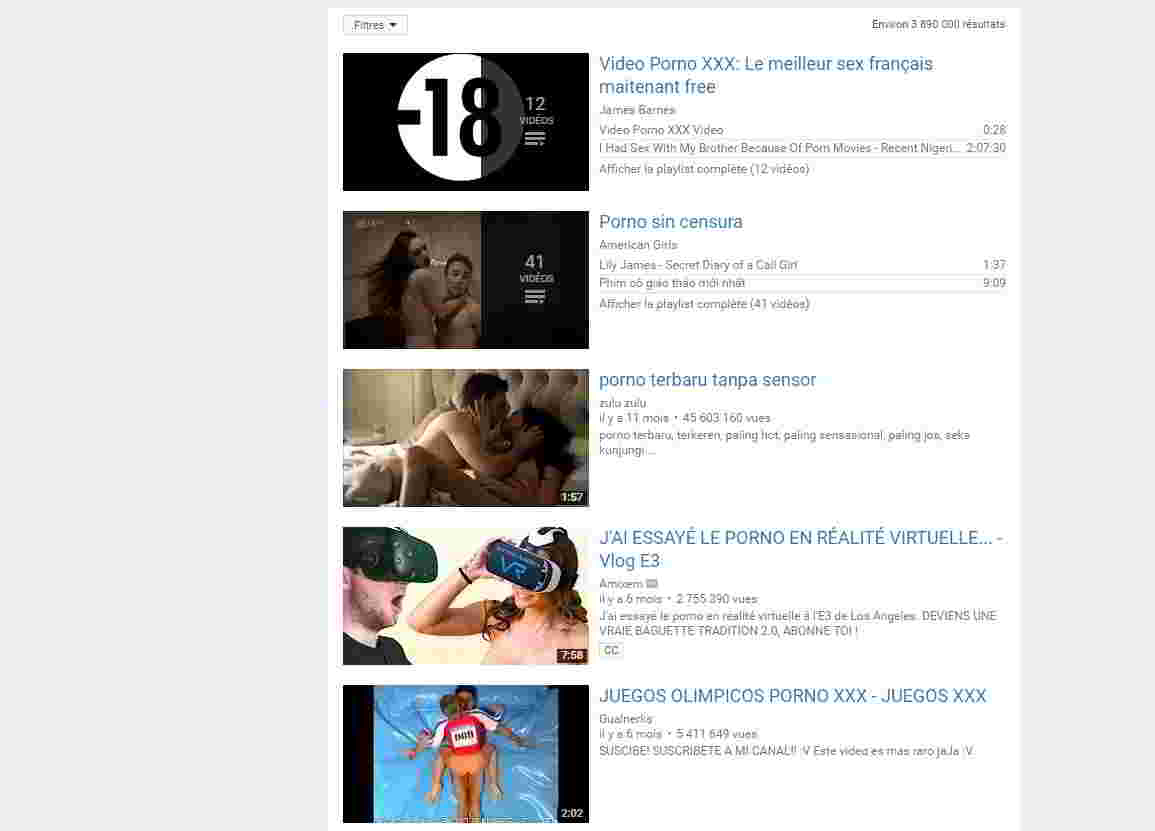Viewport: 1155px width, 831px height.
Task: Click the 7:58 duration badge on the VR thumbnail
Action: (572, 656)
